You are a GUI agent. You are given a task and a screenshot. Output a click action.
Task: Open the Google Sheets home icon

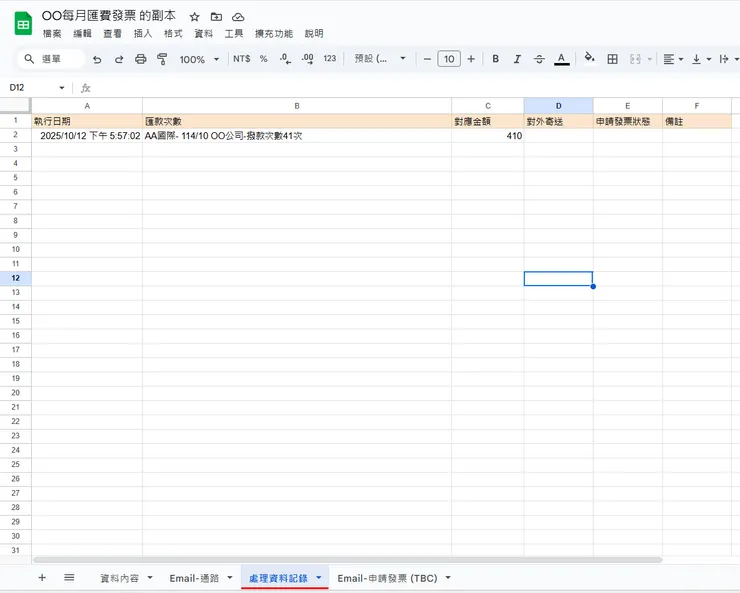tap(23, 24)
